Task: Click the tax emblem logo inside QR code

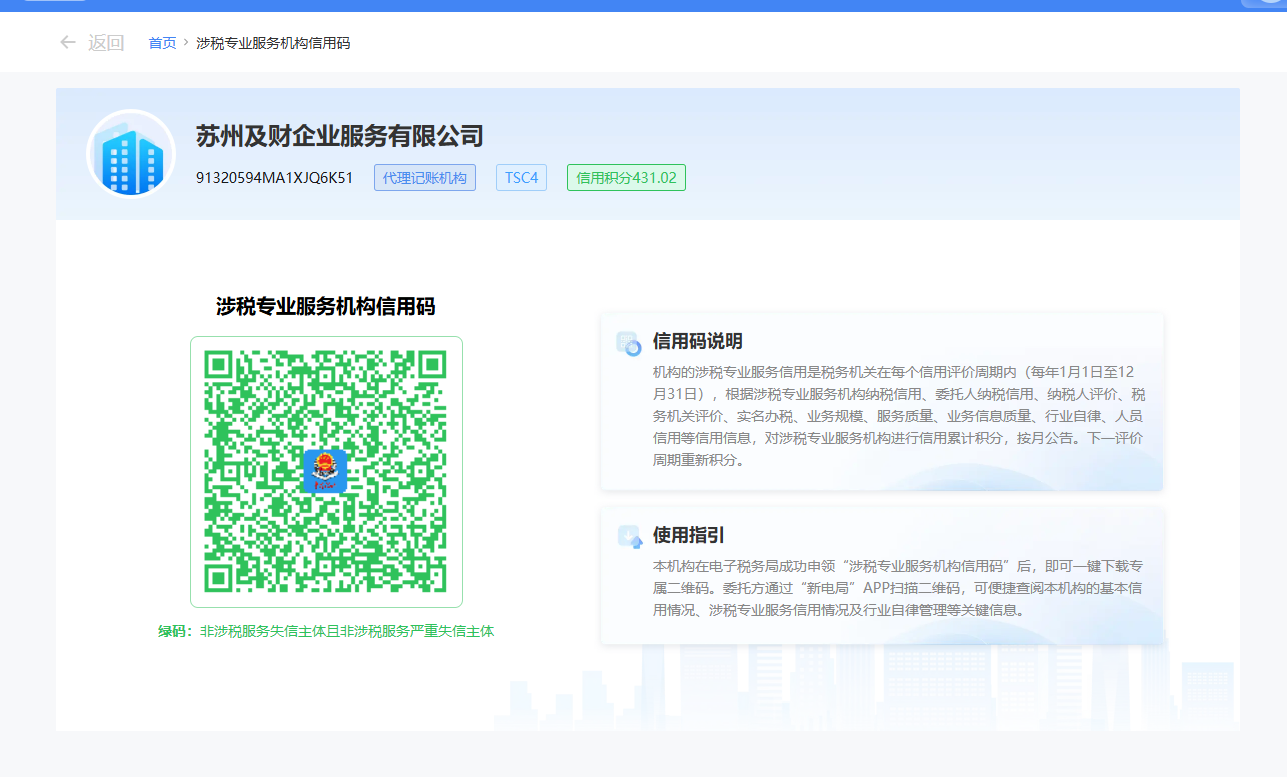Action: [325, 471]
